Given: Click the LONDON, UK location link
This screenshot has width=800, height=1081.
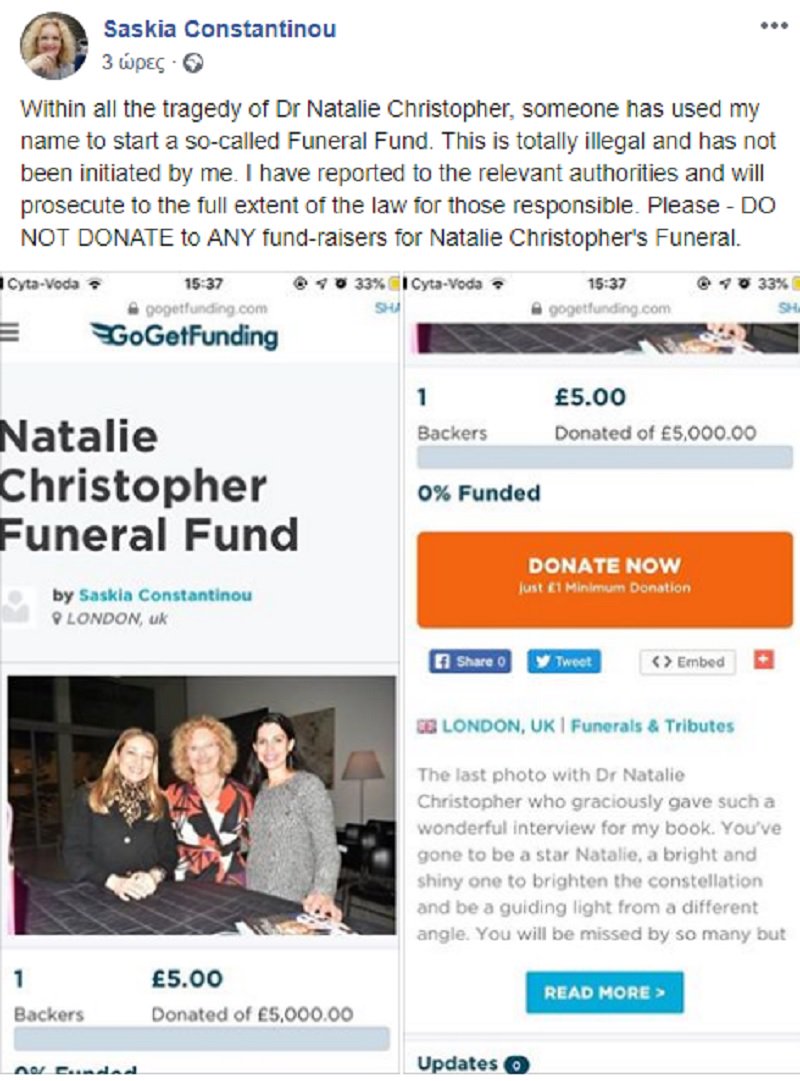Looking at the screenshot, I should point(498,726).
